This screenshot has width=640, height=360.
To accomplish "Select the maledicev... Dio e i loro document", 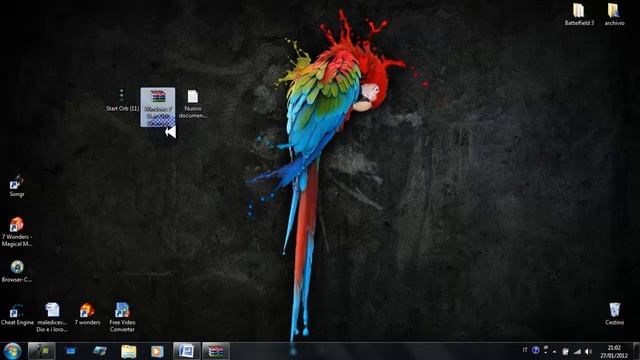I will pos(52,317).
